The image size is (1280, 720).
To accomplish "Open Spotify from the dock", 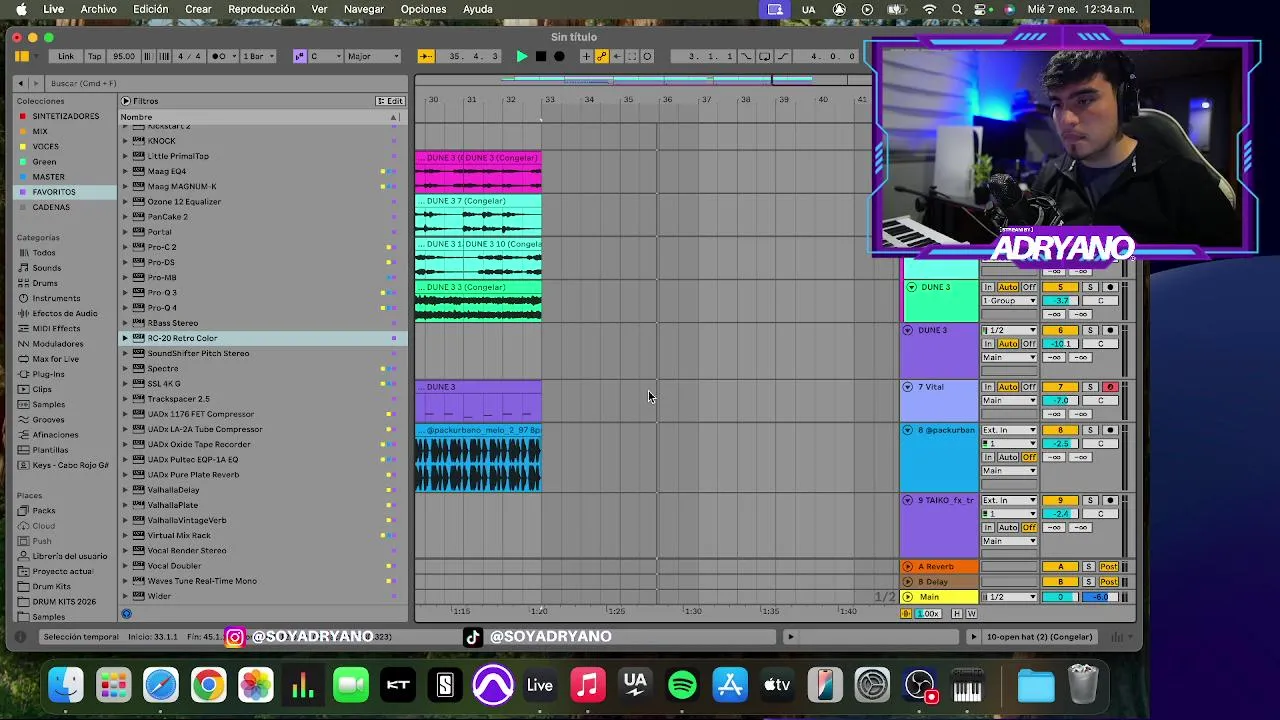I will [x=682, y=685].
